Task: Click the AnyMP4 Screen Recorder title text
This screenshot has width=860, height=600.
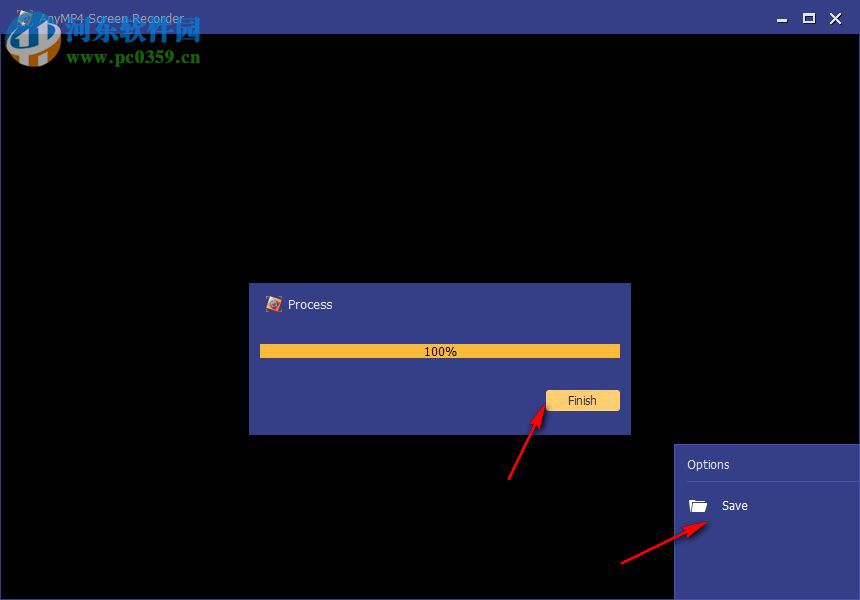Action: tap(113, 18)
